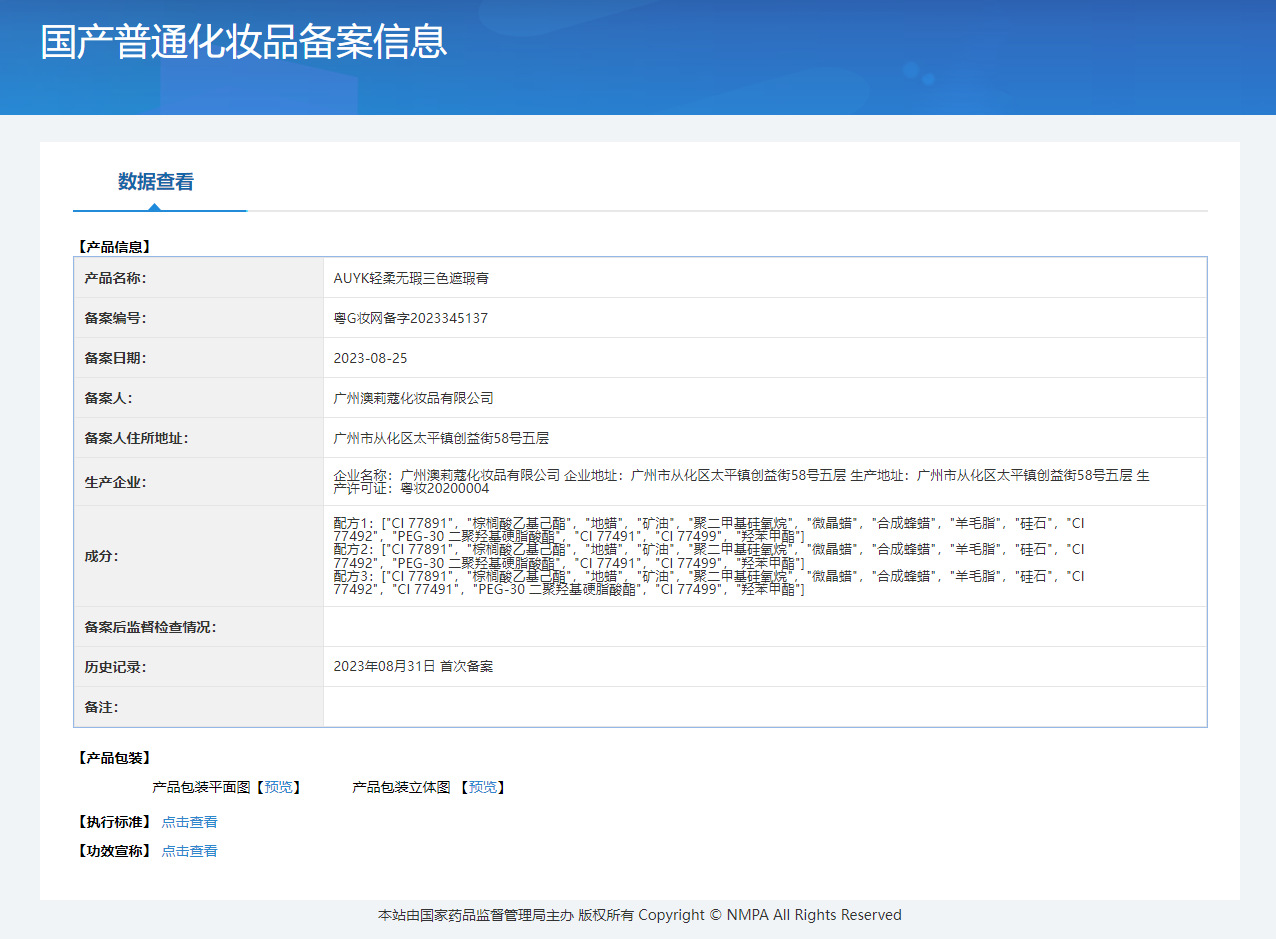Click 点击查看 next to 功效宣称

click(189, 851)
